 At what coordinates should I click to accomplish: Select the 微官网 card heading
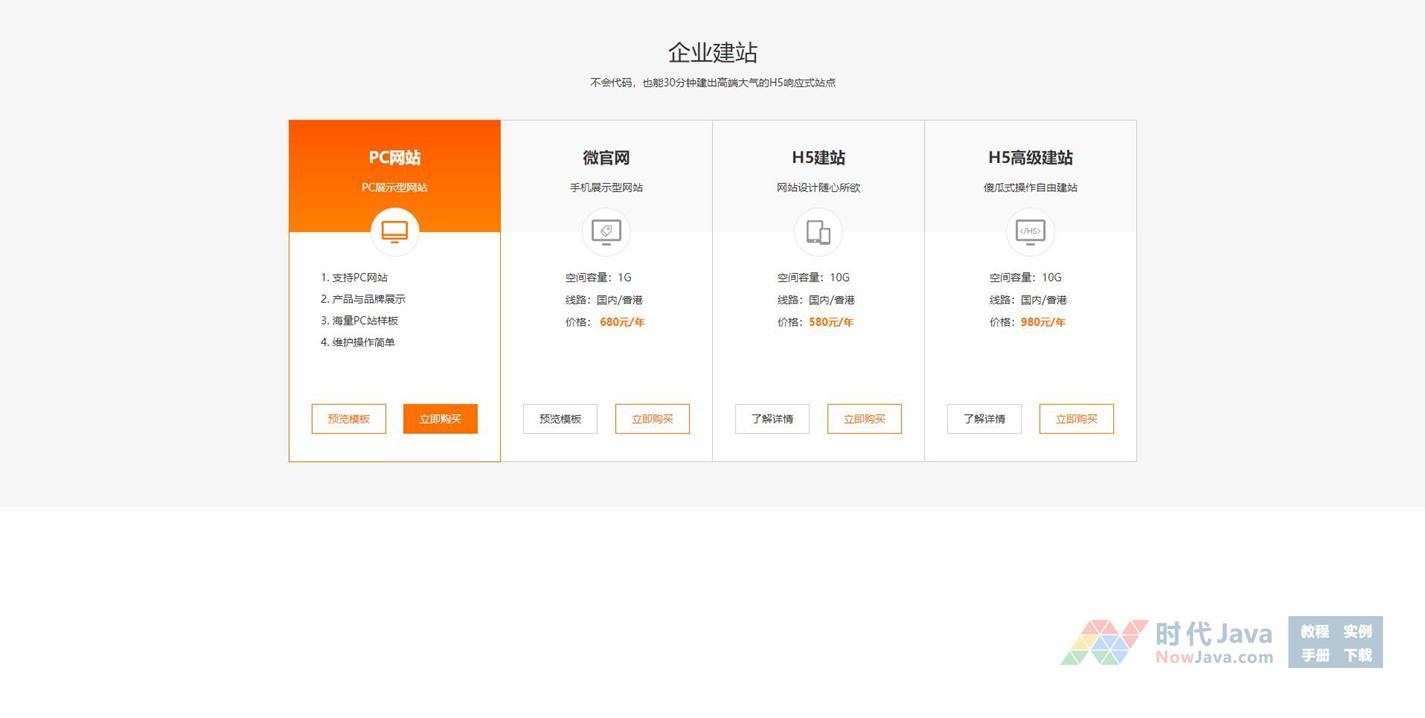[x=606, y=158]
